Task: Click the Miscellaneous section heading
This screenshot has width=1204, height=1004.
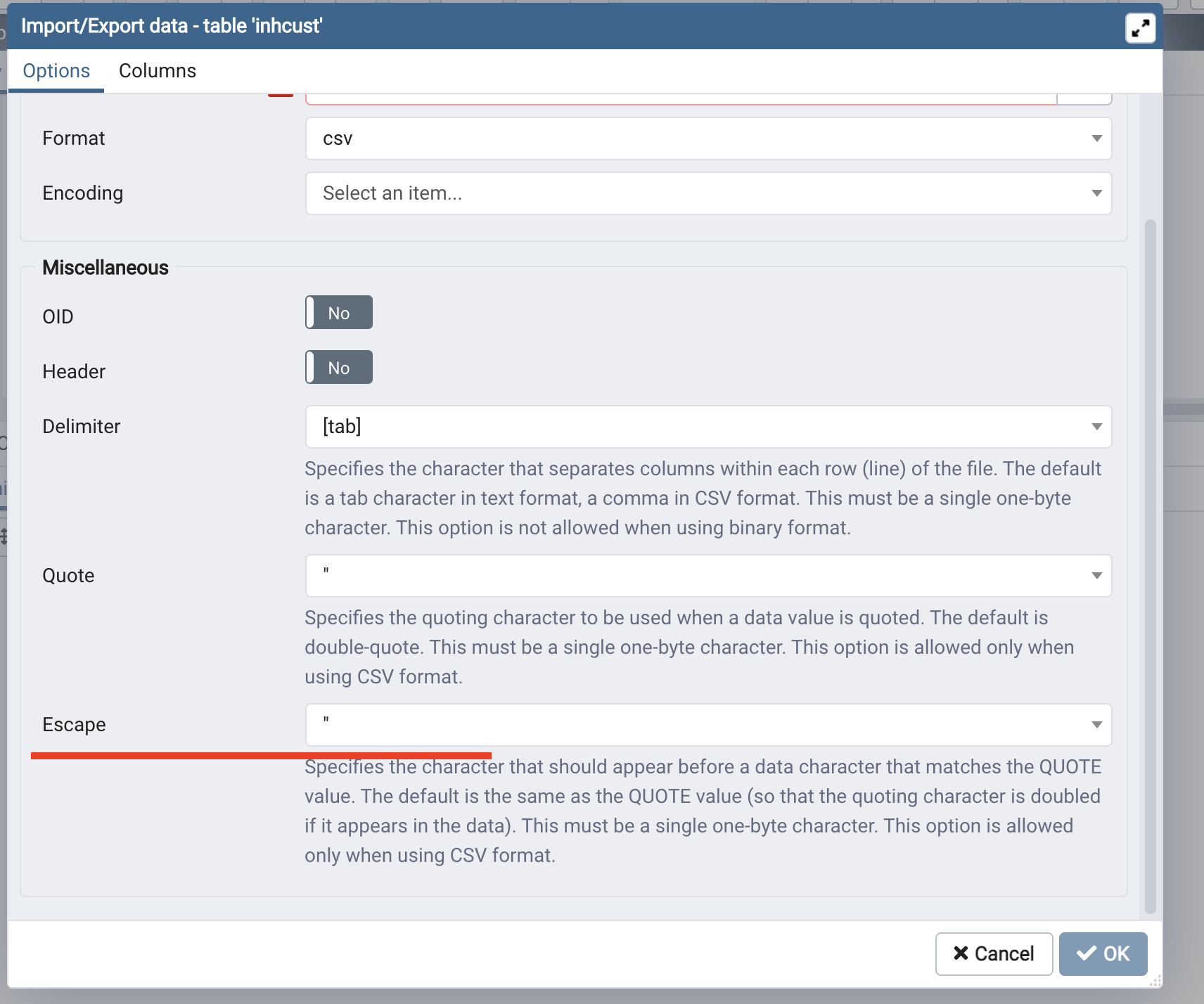Action: point(105,268)
